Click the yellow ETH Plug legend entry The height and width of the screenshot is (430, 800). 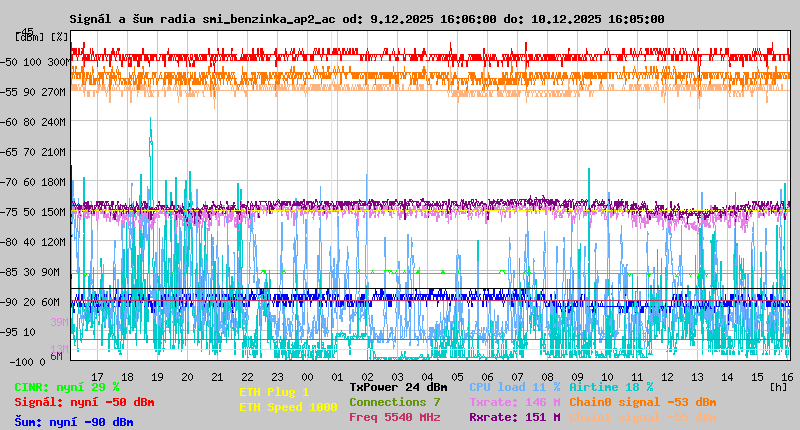pos(274,392)
